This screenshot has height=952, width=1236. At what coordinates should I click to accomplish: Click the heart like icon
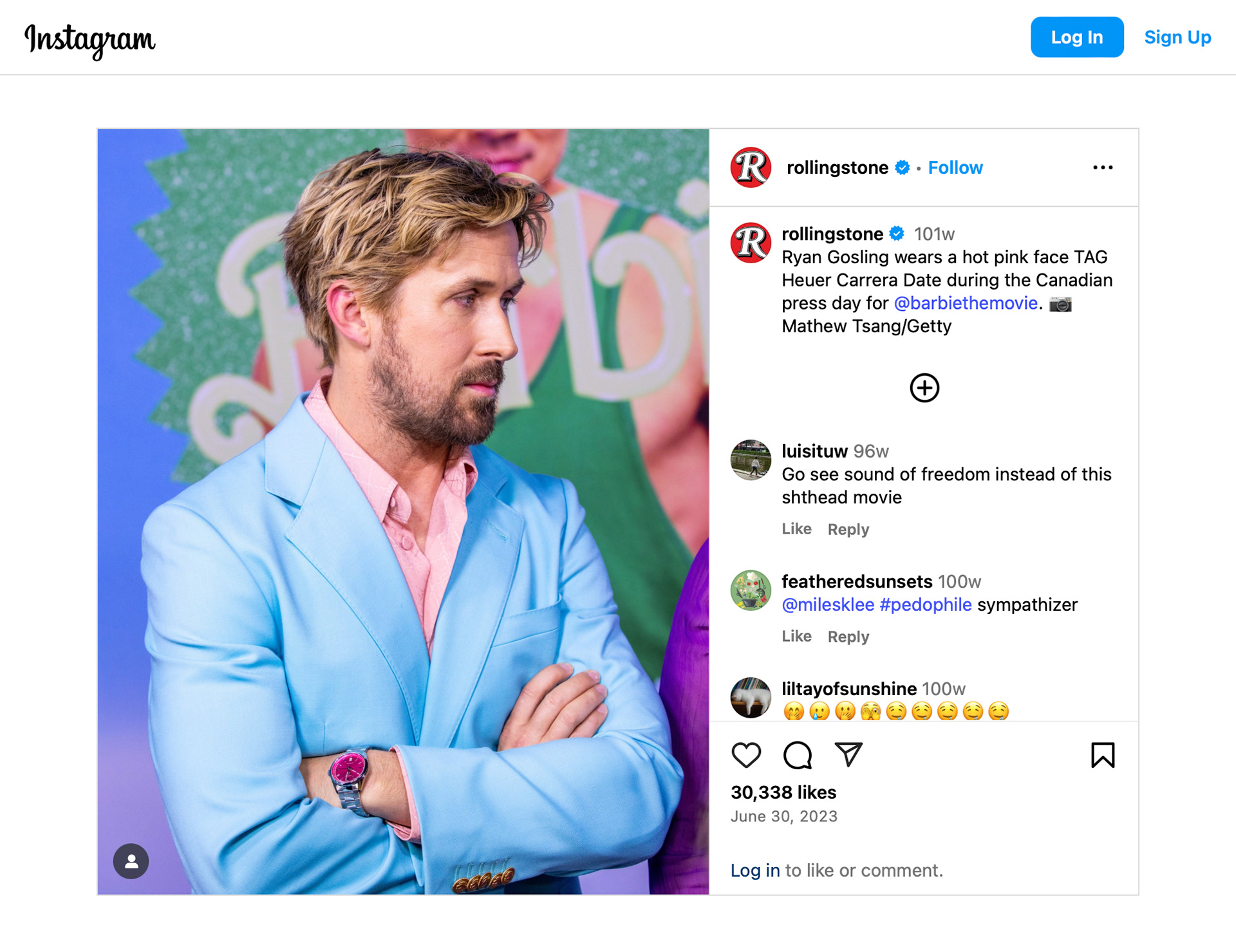coord(746,755)
